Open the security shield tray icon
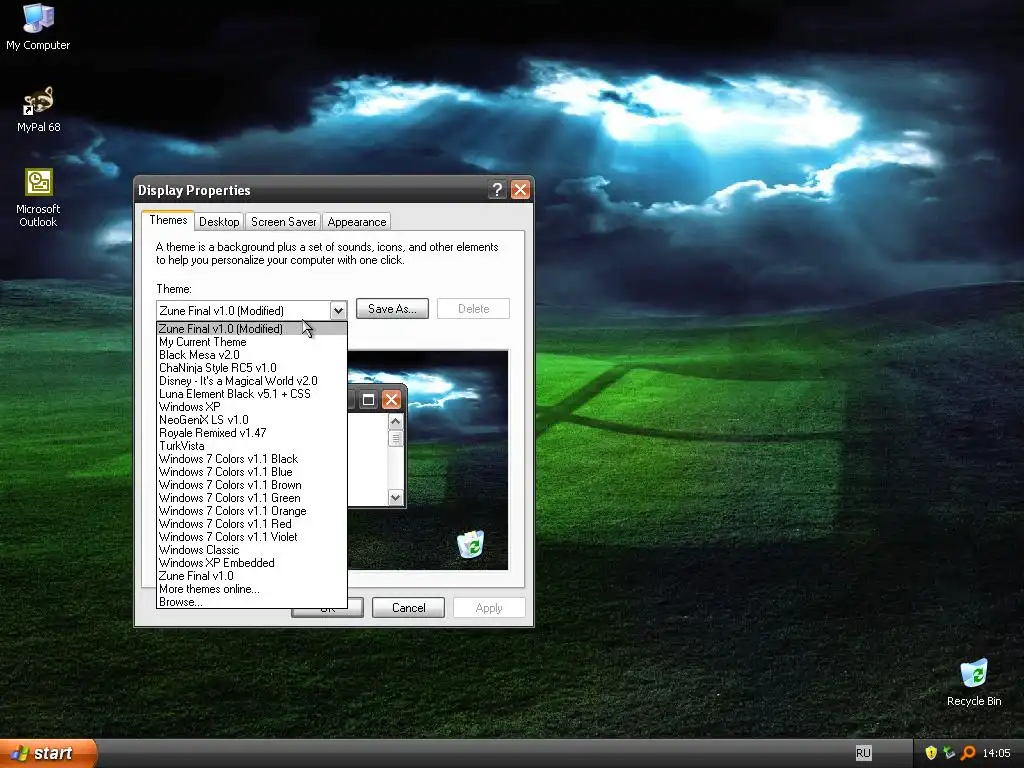Image resolution: width=1024 pixels, height=768 pixels. click(931, 753)
